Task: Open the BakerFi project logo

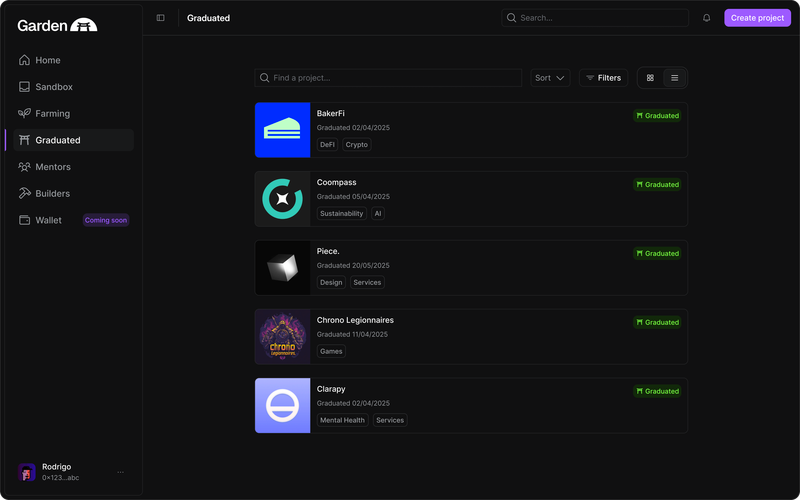Action: tap(282, 130)
